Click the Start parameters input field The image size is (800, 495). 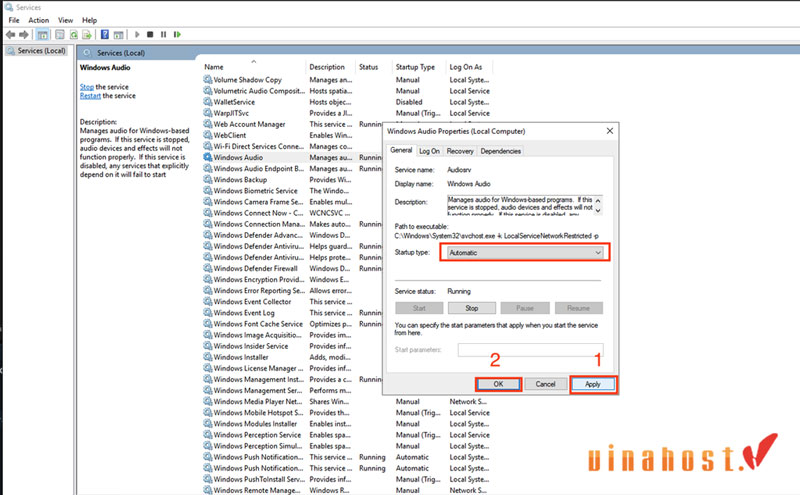531,350
